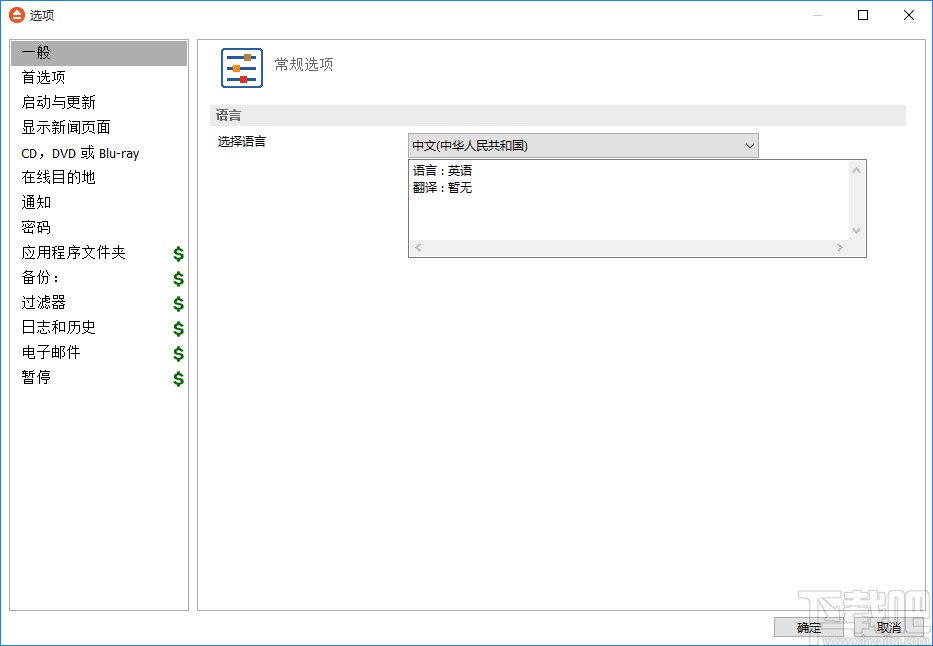This screenshot has width=933, height=646.
Task: Click the $ icon beside 电子邮件
Action: pyautogui.click(x=178, y=353)
